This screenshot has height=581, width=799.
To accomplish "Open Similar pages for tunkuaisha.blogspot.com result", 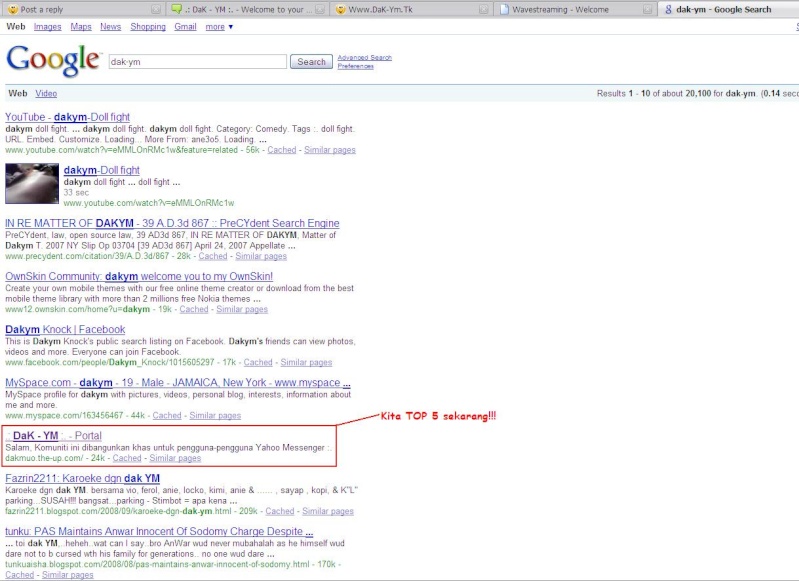I will pyautogui.click(x=68, y=574).
